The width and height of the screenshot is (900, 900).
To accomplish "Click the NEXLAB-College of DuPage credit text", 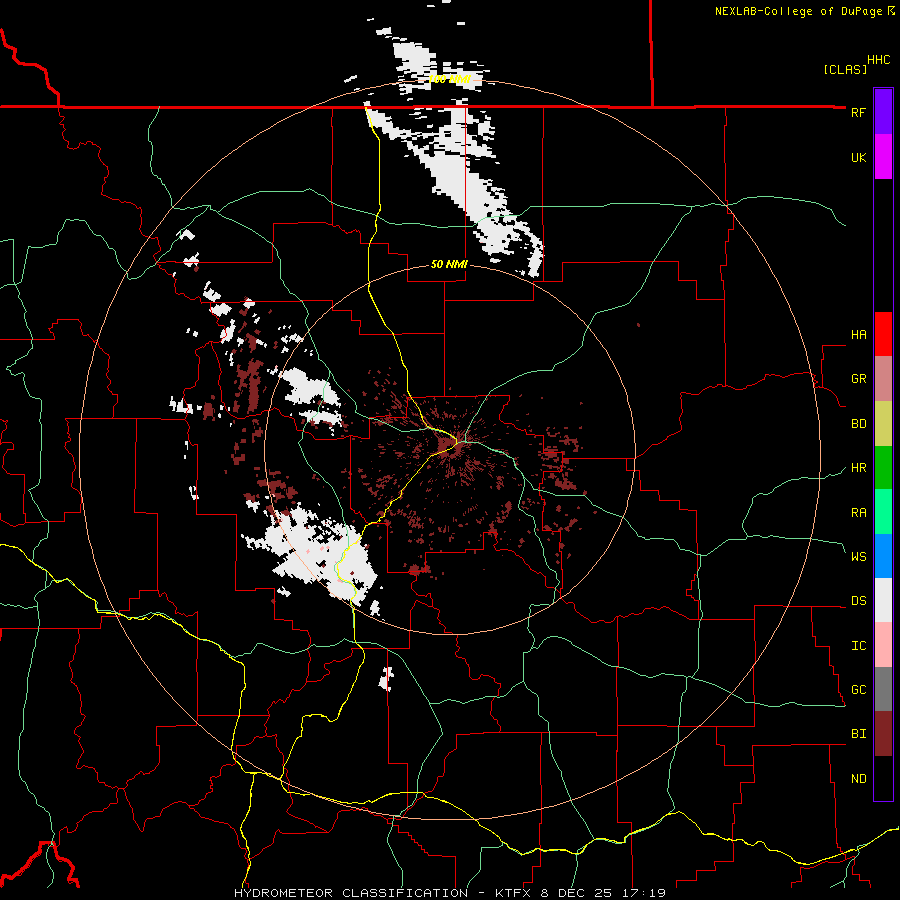I will (798, 11).
